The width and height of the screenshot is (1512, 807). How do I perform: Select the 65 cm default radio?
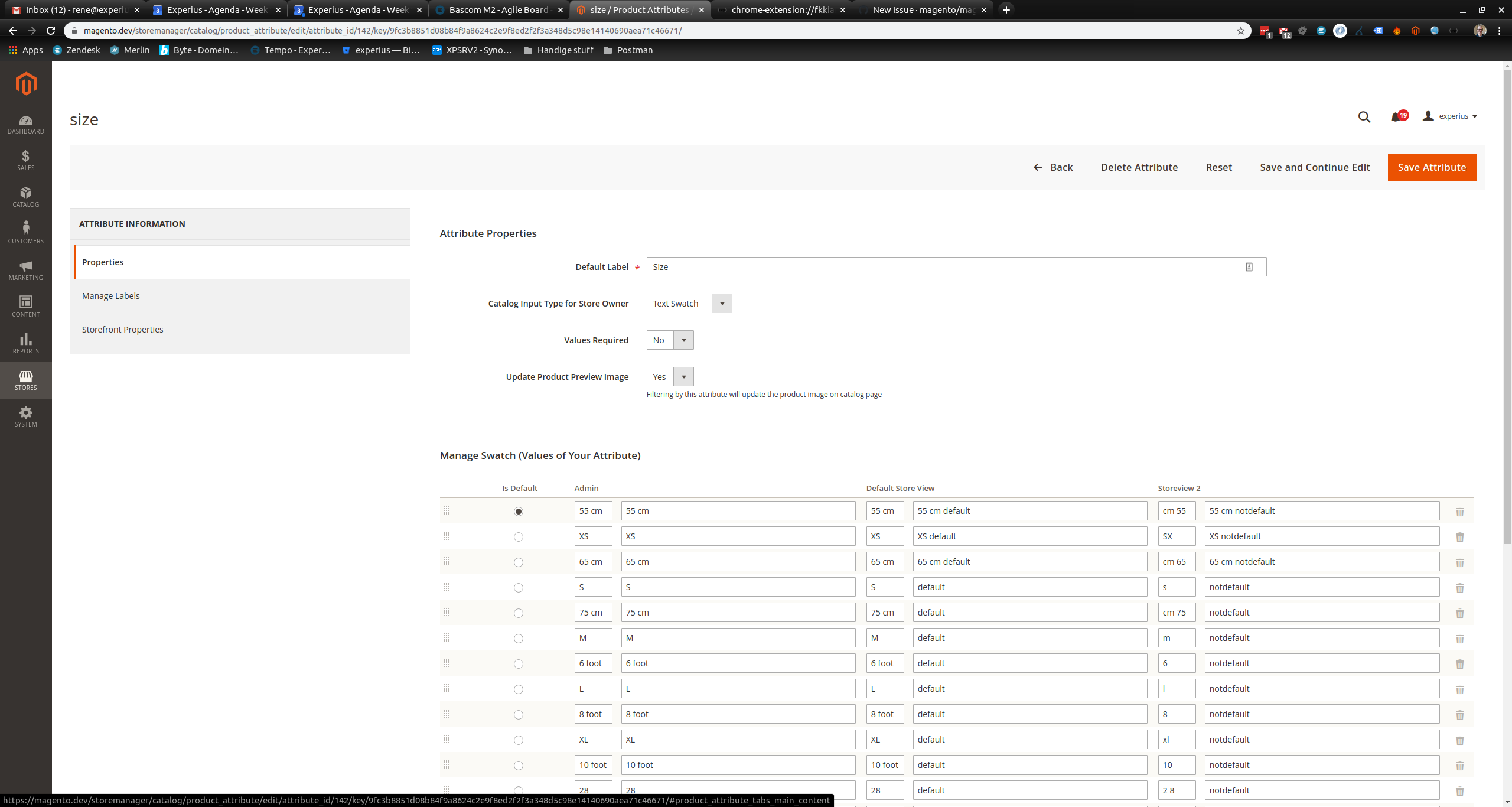tap(518, 562)
